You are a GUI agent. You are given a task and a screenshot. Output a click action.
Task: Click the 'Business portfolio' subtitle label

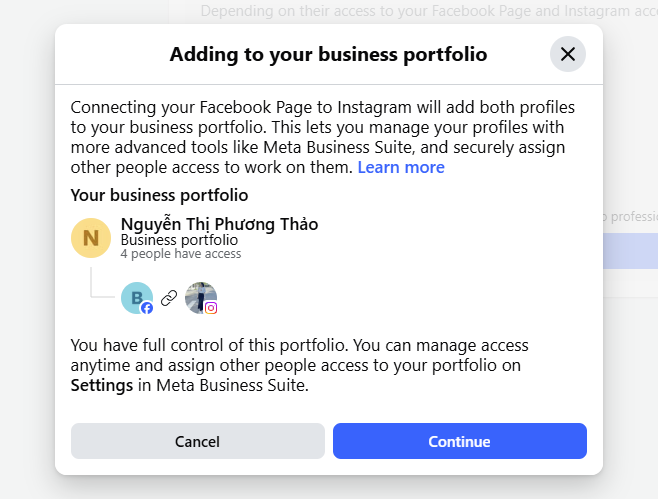[179, 240]
